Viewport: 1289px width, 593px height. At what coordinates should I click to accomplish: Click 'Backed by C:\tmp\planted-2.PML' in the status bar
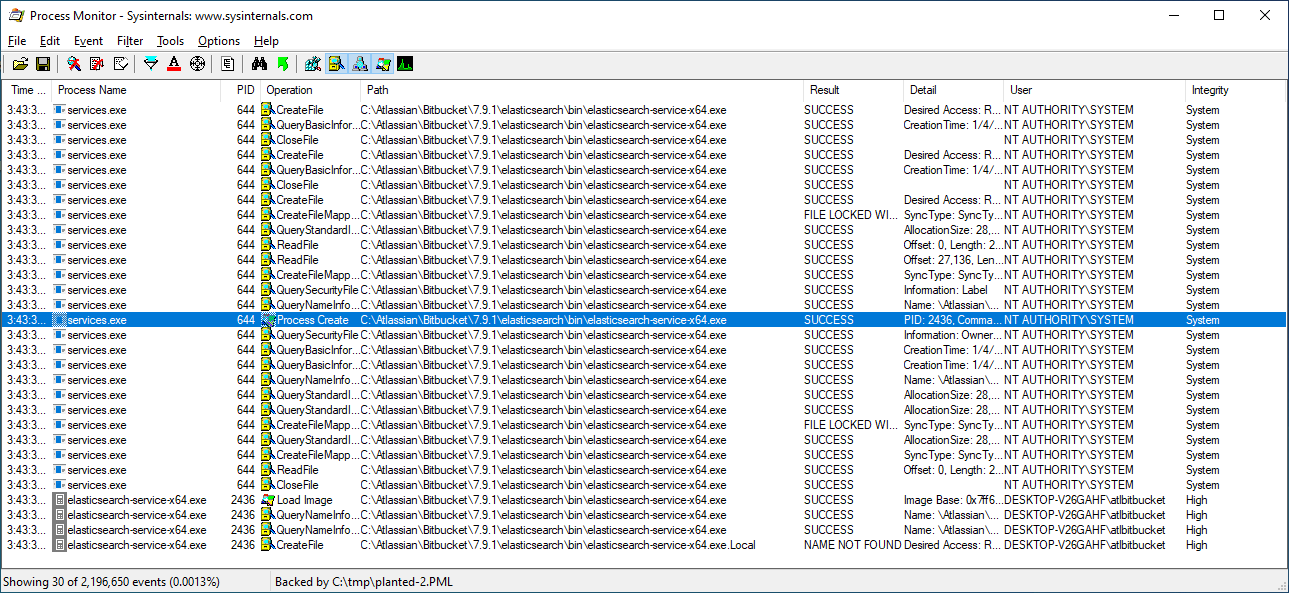pos(363,581)
